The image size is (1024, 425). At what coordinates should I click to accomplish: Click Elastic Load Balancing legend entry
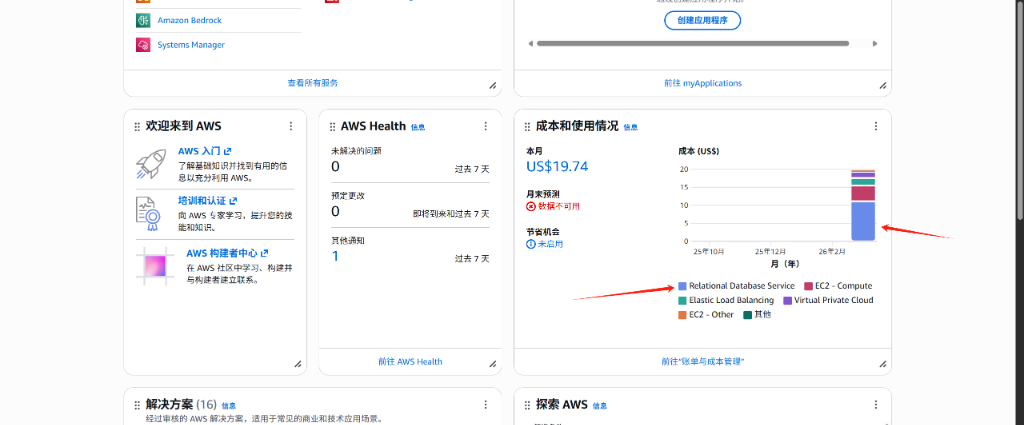pyautogui.click(x=726, y=300)
